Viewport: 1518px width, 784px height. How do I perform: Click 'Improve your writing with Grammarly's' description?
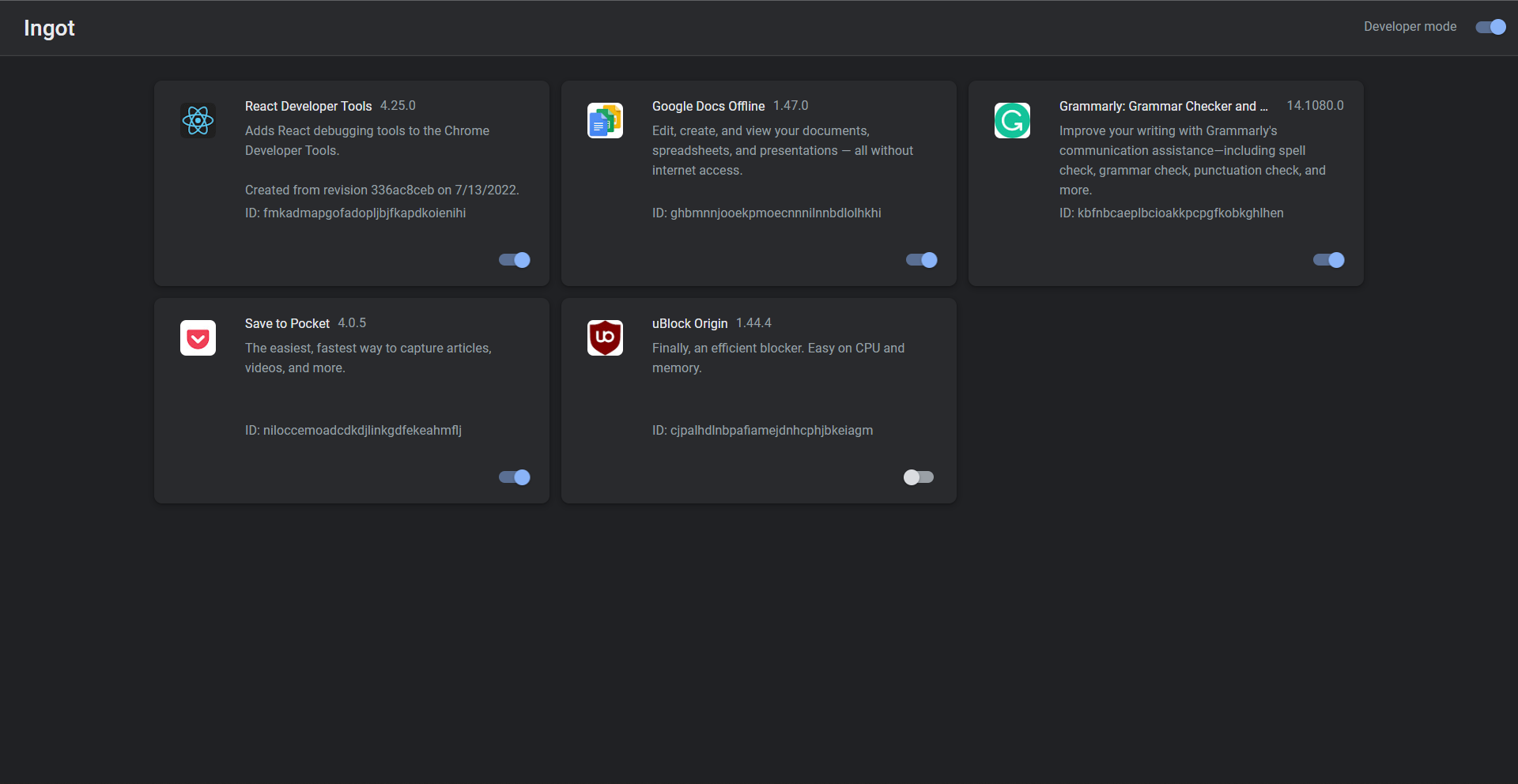(x=1192, y=160)
